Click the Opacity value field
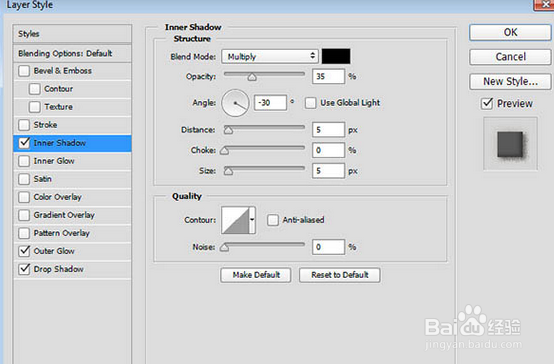Screen dimensions: 554x364 click(328, 76)
